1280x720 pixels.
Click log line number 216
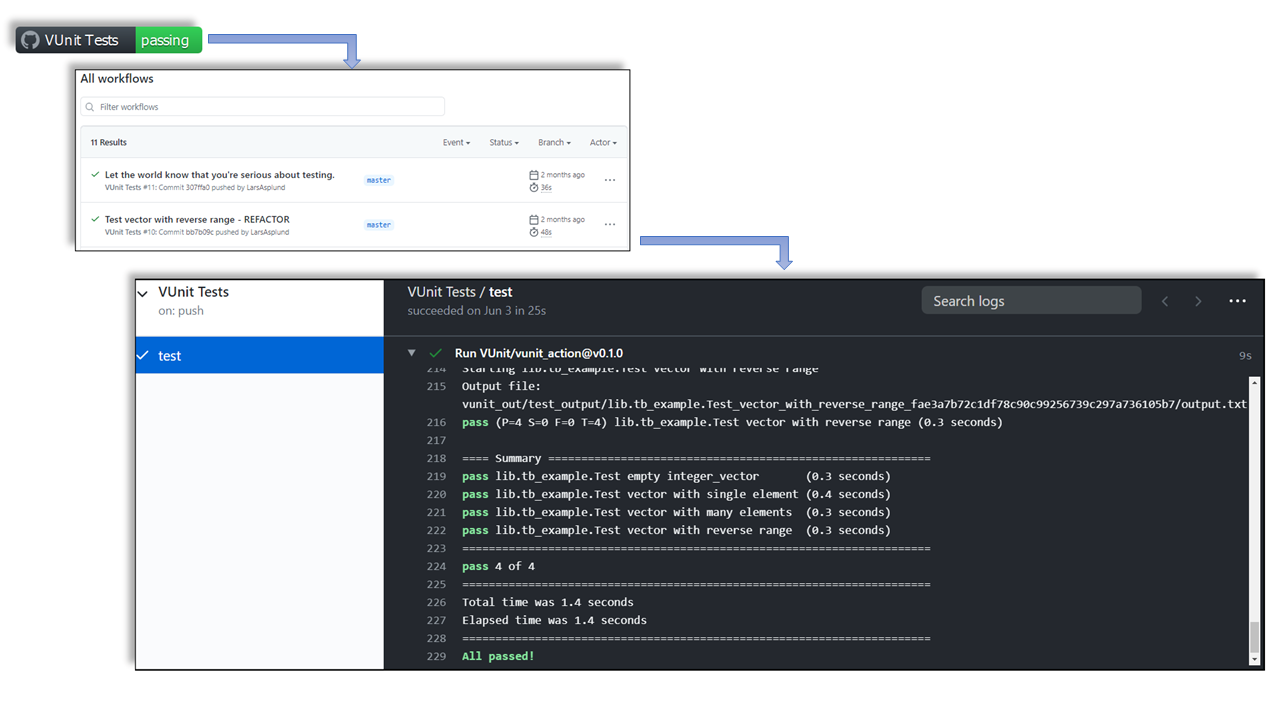click(x=436, y=423)
